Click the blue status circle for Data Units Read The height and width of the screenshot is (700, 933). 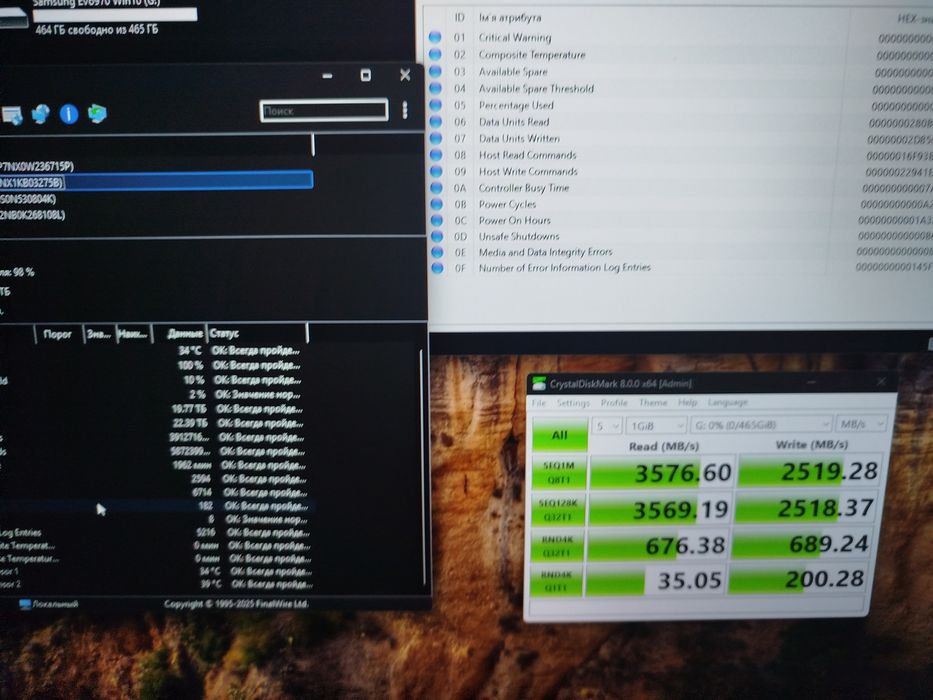435,121
